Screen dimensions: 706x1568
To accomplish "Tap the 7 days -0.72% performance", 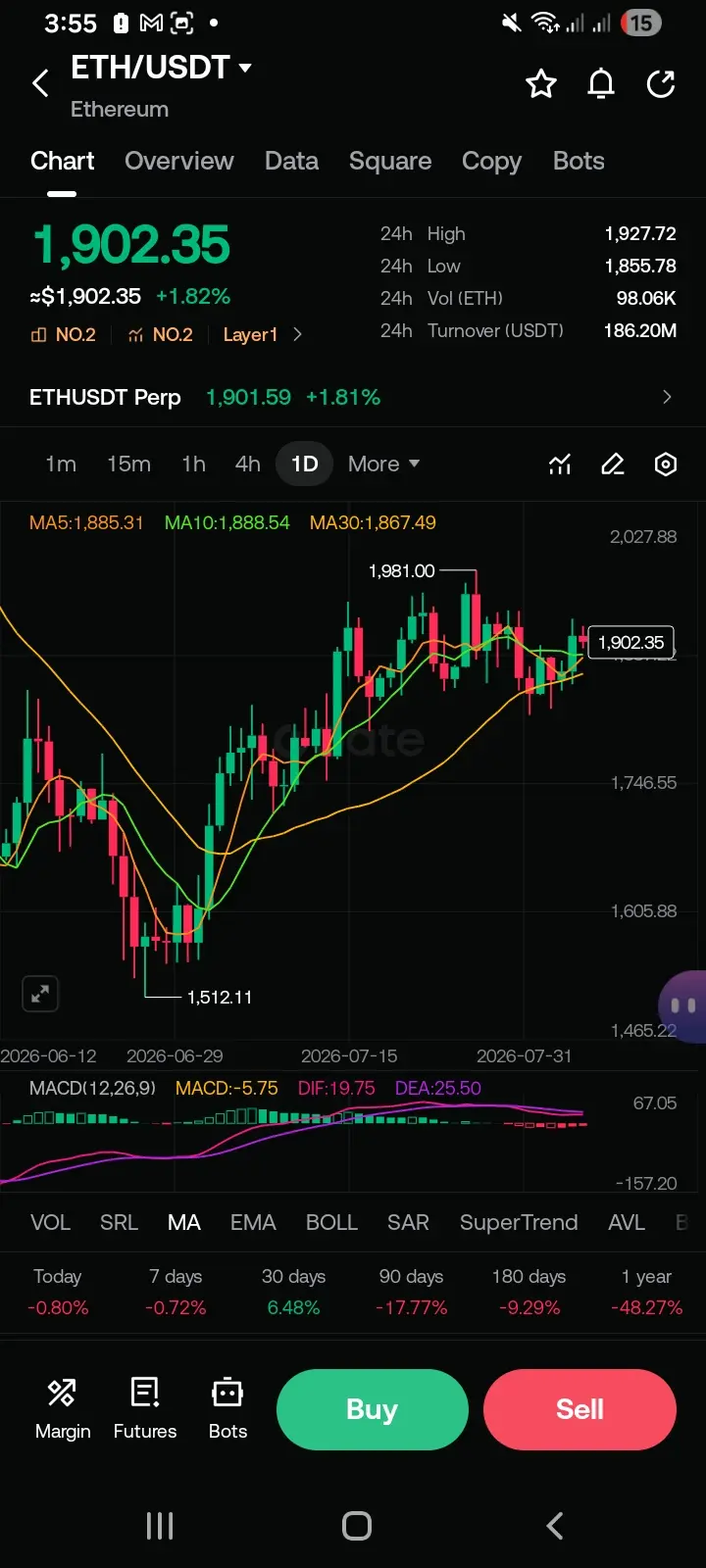I will click(176, 1292).
